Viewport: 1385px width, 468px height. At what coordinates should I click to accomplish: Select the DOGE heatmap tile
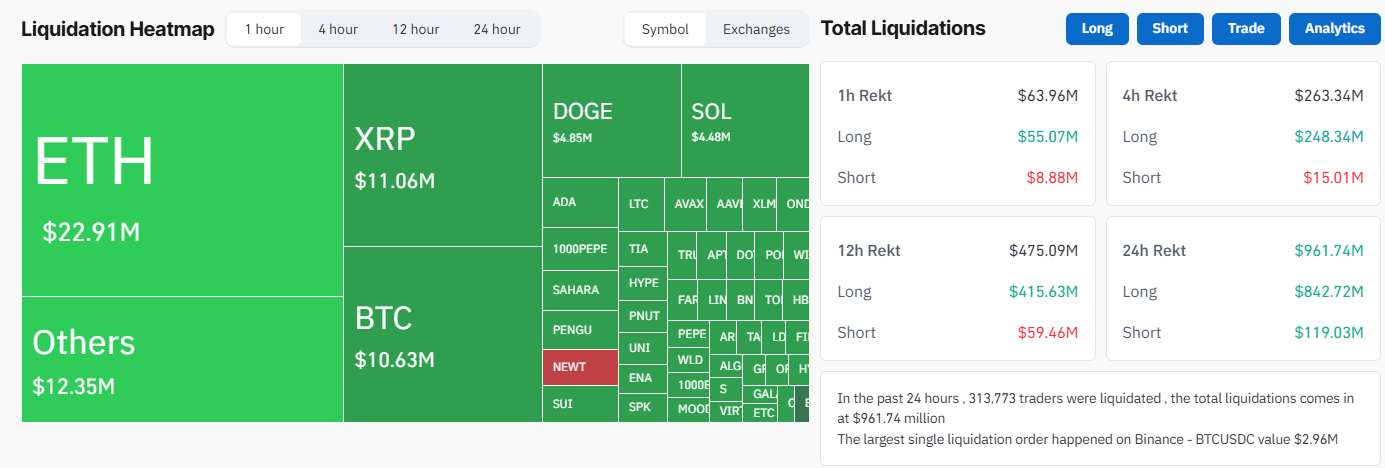coord(612,121)
